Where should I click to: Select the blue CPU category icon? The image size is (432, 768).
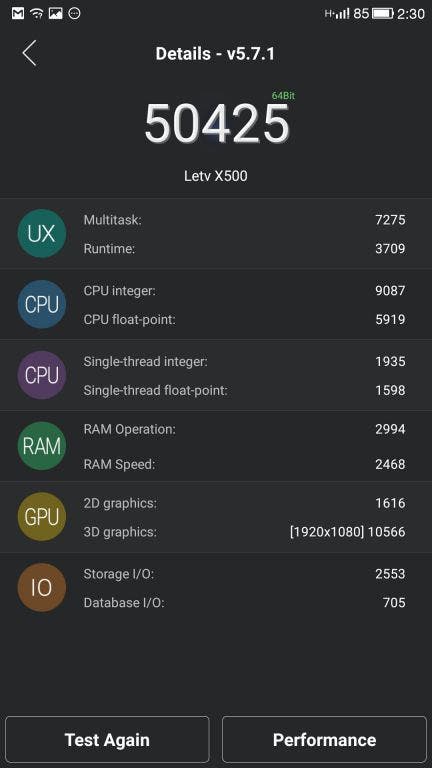pos(42,304)
